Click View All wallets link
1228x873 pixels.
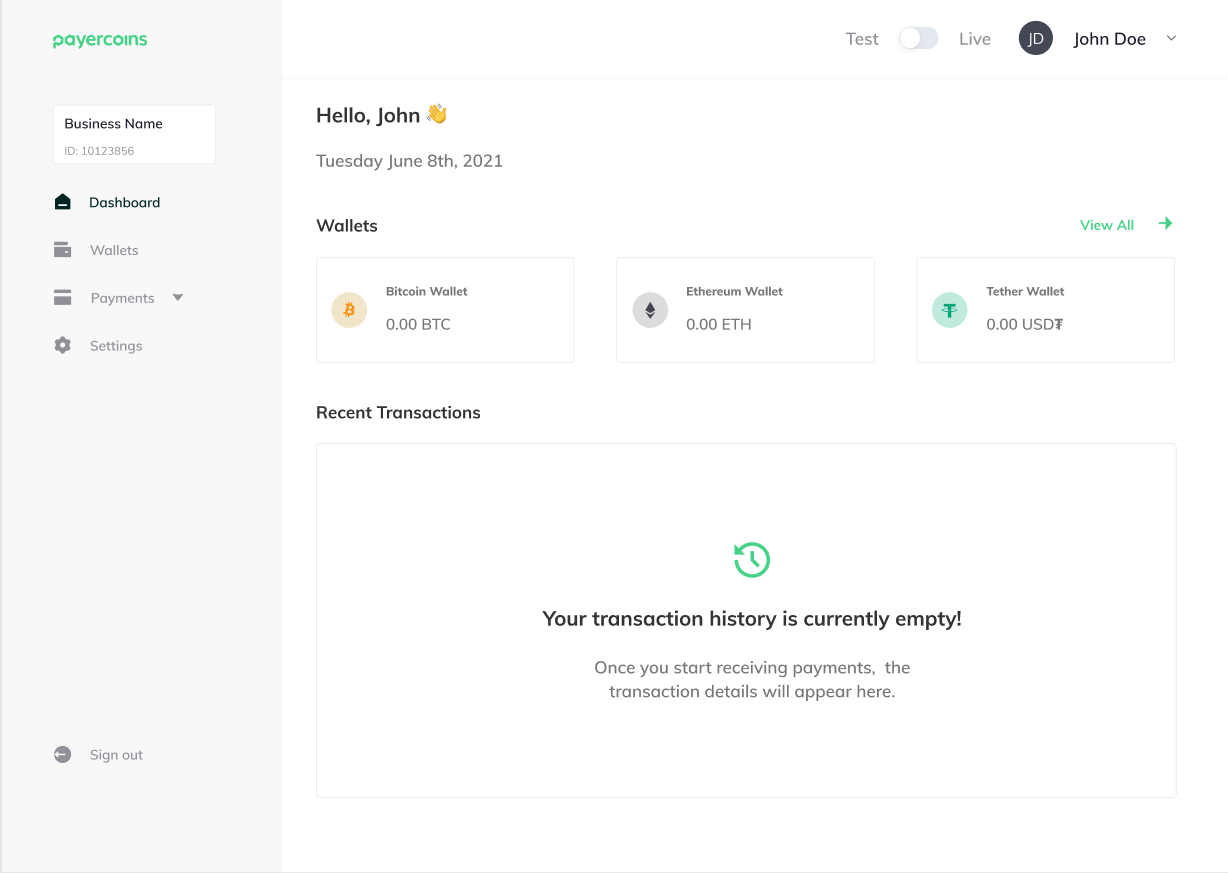coord(1107,224)
